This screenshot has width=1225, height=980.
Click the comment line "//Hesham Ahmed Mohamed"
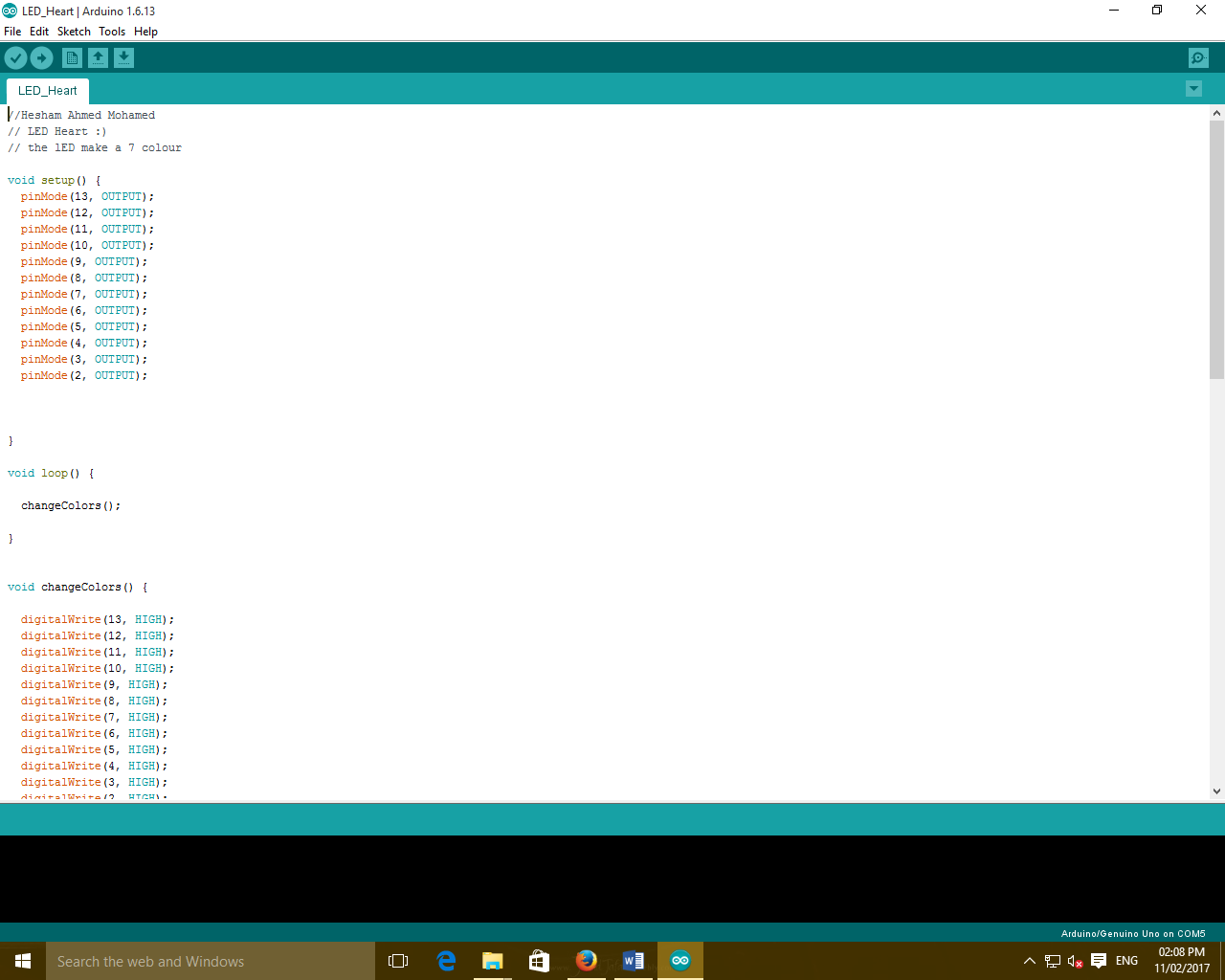pos(81,115)
